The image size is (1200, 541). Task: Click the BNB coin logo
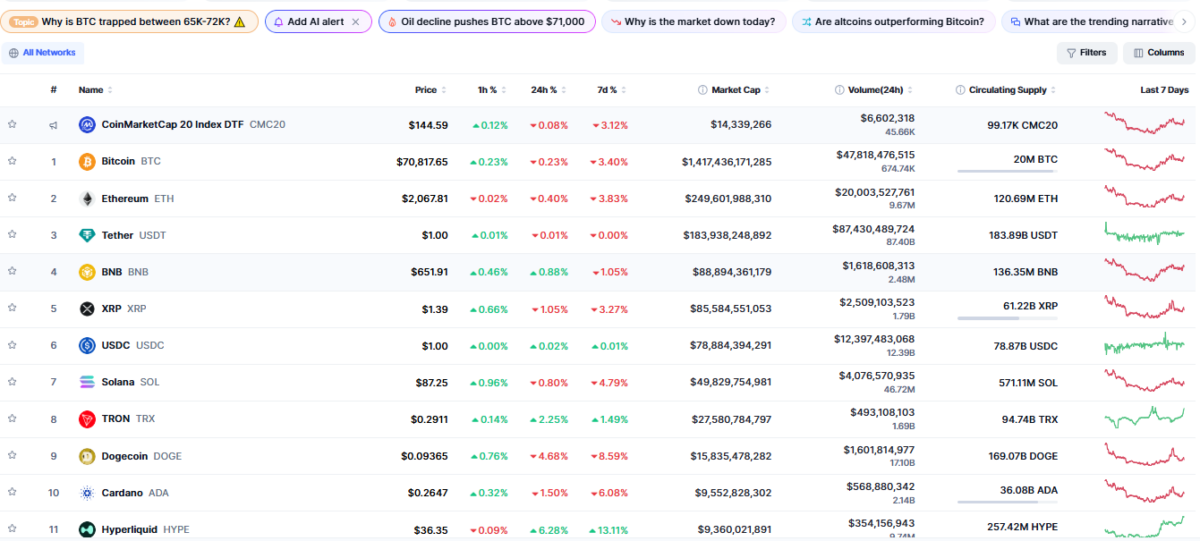pos(87,272)
